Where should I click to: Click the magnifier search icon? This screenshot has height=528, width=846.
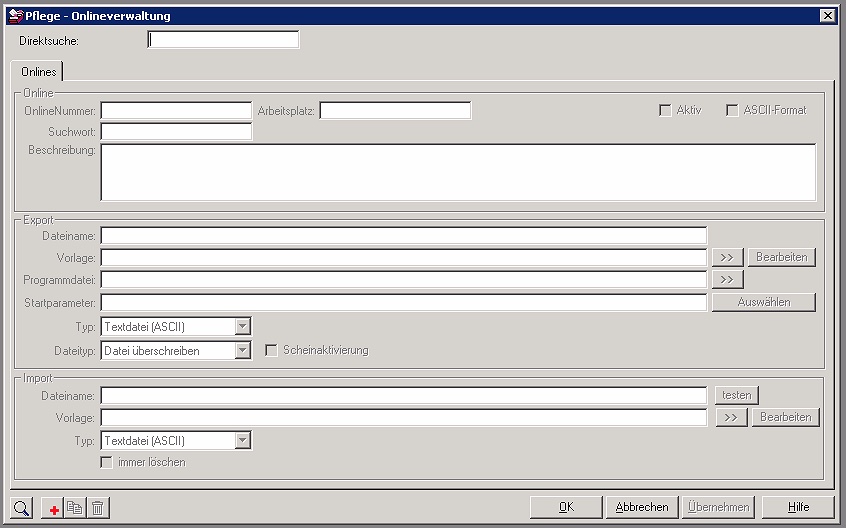[x=22, y=508]
